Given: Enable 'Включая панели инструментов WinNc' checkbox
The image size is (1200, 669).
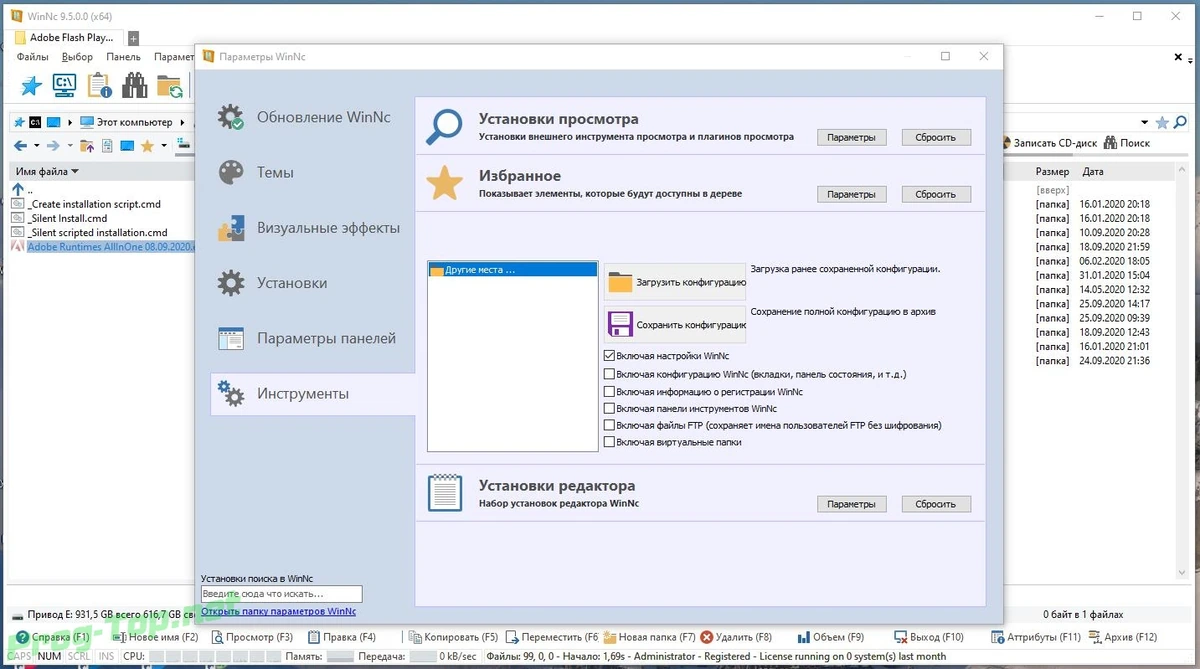Looking at the screenshot, I should [609, 408].
